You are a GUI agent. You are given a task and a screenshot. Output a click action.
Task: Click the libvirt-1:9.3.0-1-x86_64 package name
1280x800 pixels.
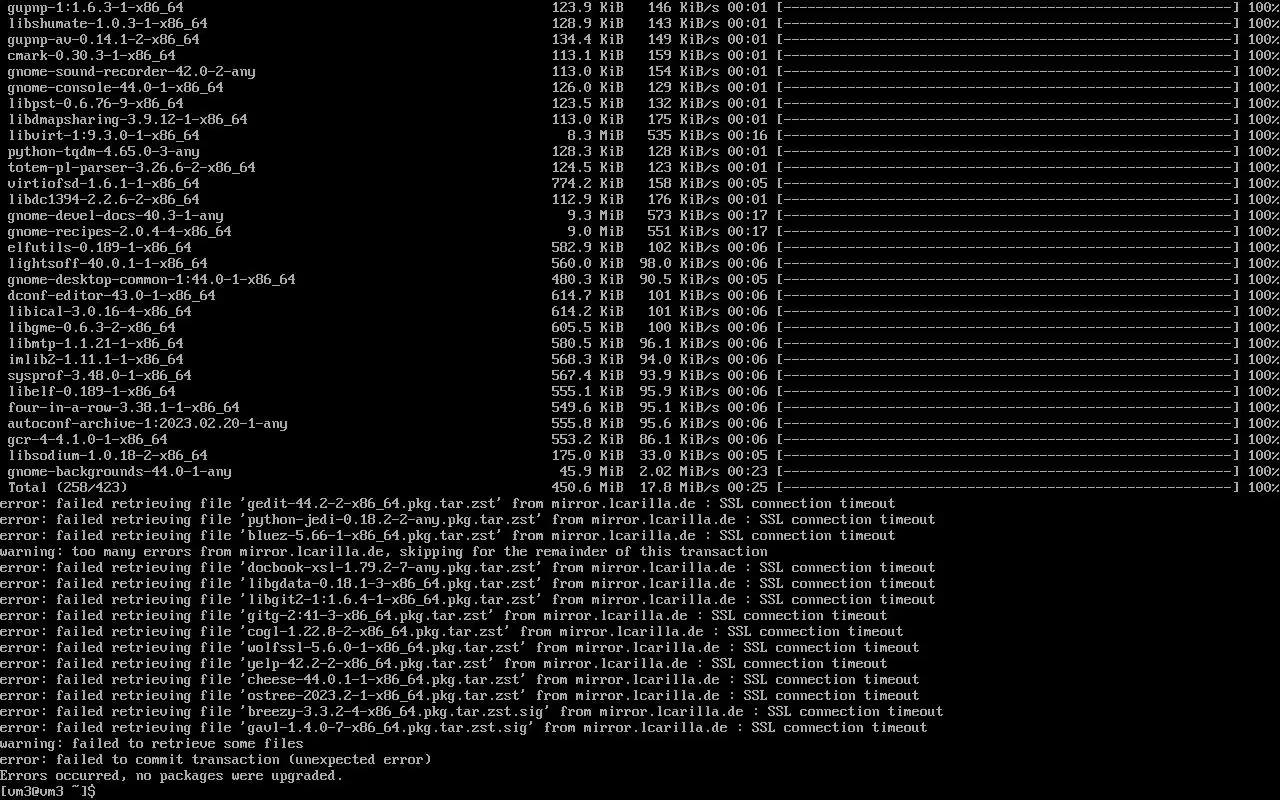[x=104, y=135]
